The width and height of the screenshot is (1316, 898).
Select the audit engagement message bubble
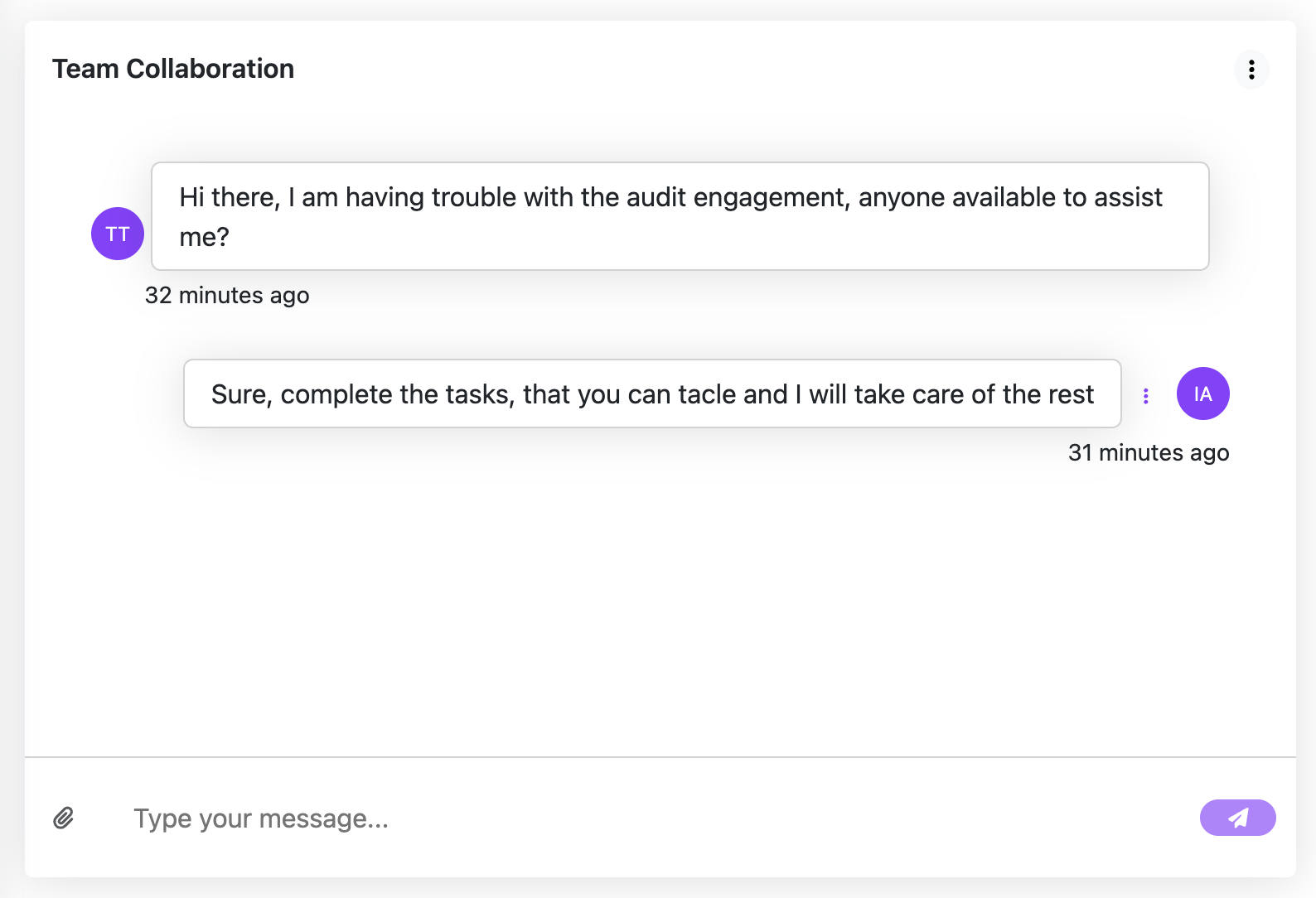tap(680, 216)
